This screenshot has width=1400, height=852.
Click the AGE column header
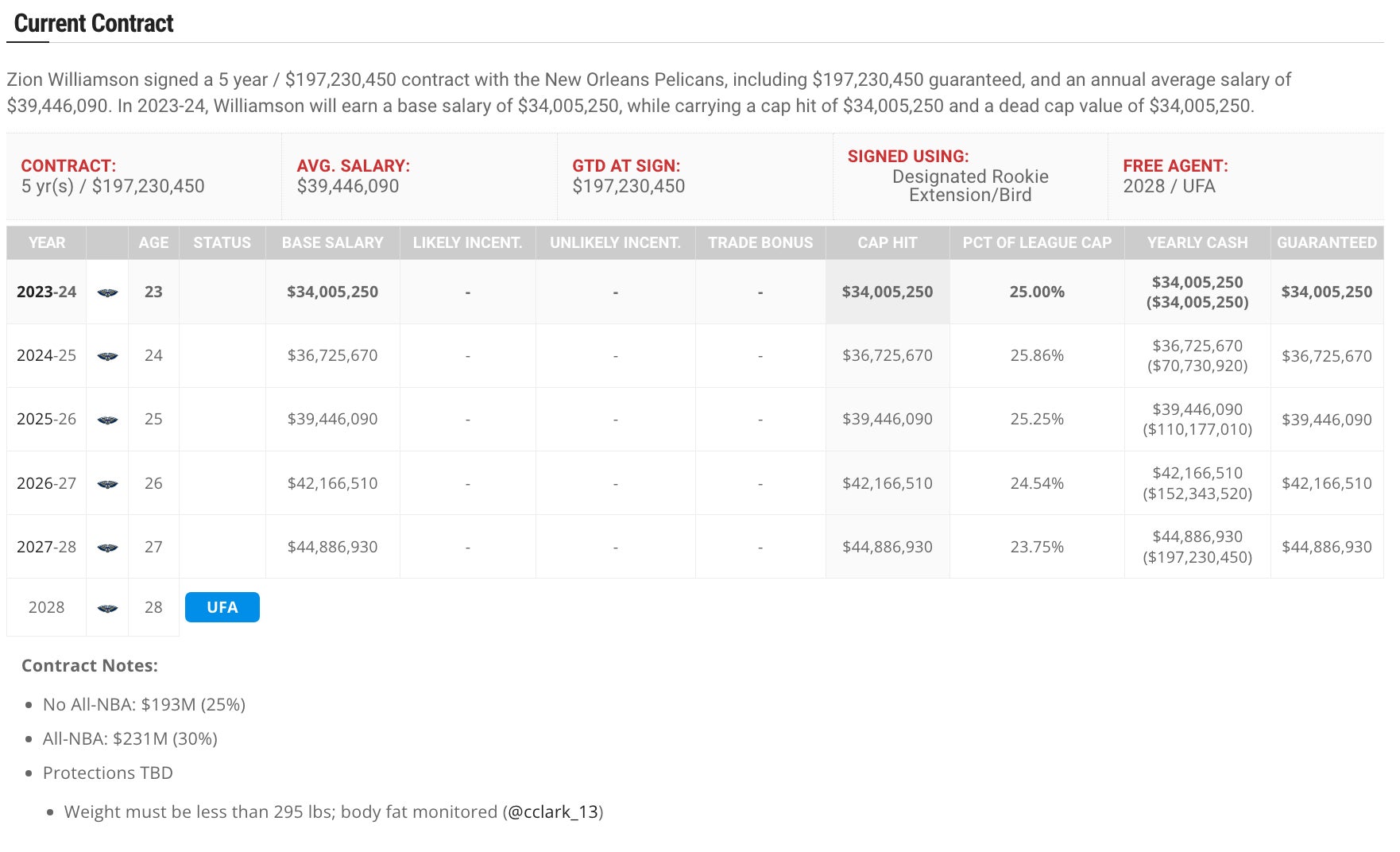[153, 242]
